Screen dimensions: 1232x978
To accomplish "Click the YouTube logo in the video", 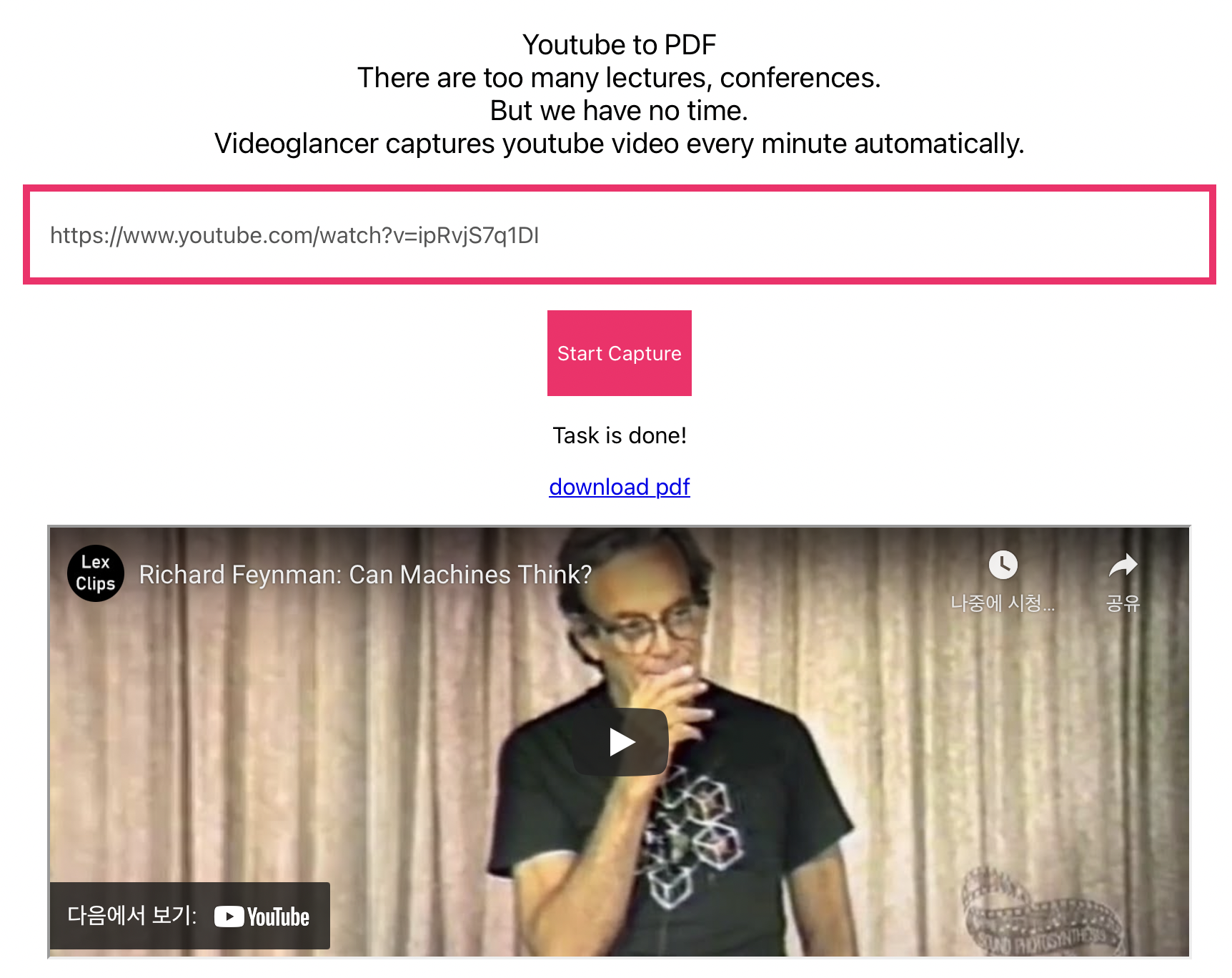I will tap(262, 917).
